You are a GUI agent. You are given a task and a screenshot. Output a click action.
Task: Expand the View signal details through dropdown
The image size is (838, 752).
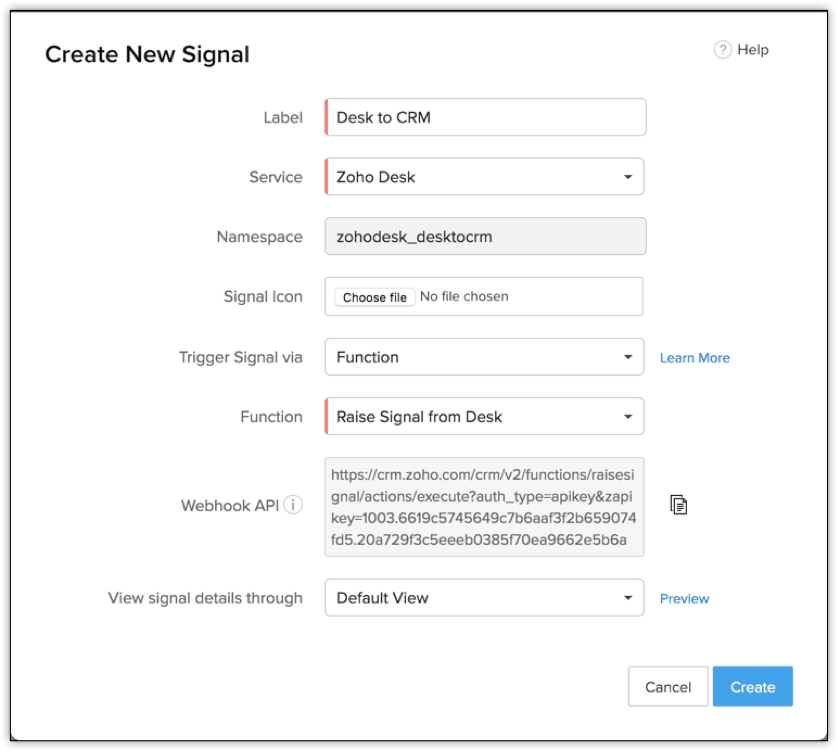tap(630, 597)
